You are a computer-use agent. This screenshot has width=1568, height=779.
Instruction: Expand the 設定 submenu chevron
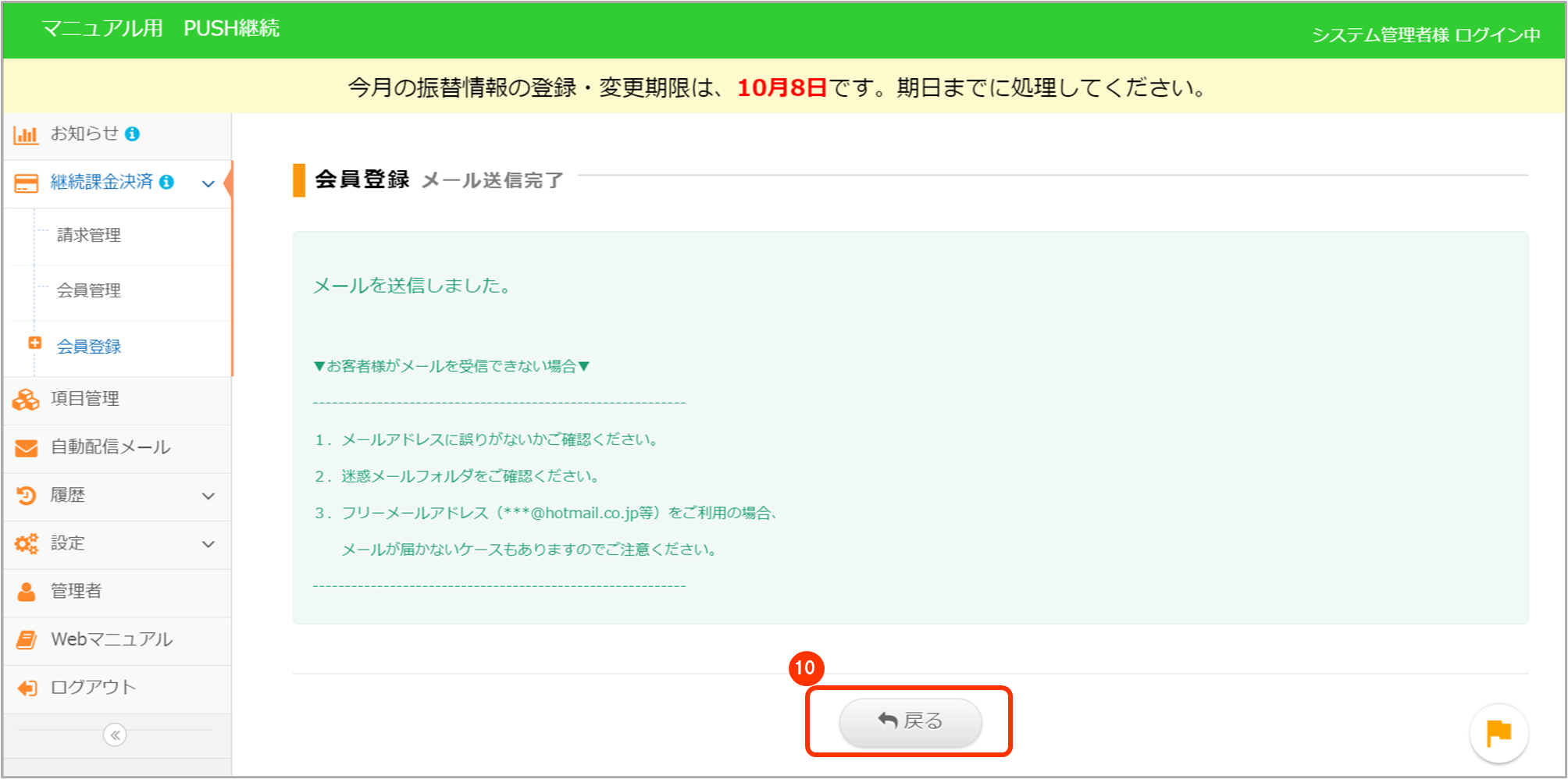[208, 544]
